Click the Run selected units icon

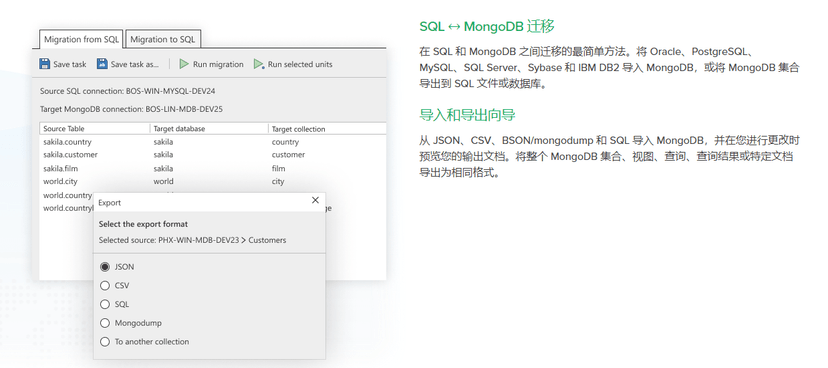[x=259, y=64]
